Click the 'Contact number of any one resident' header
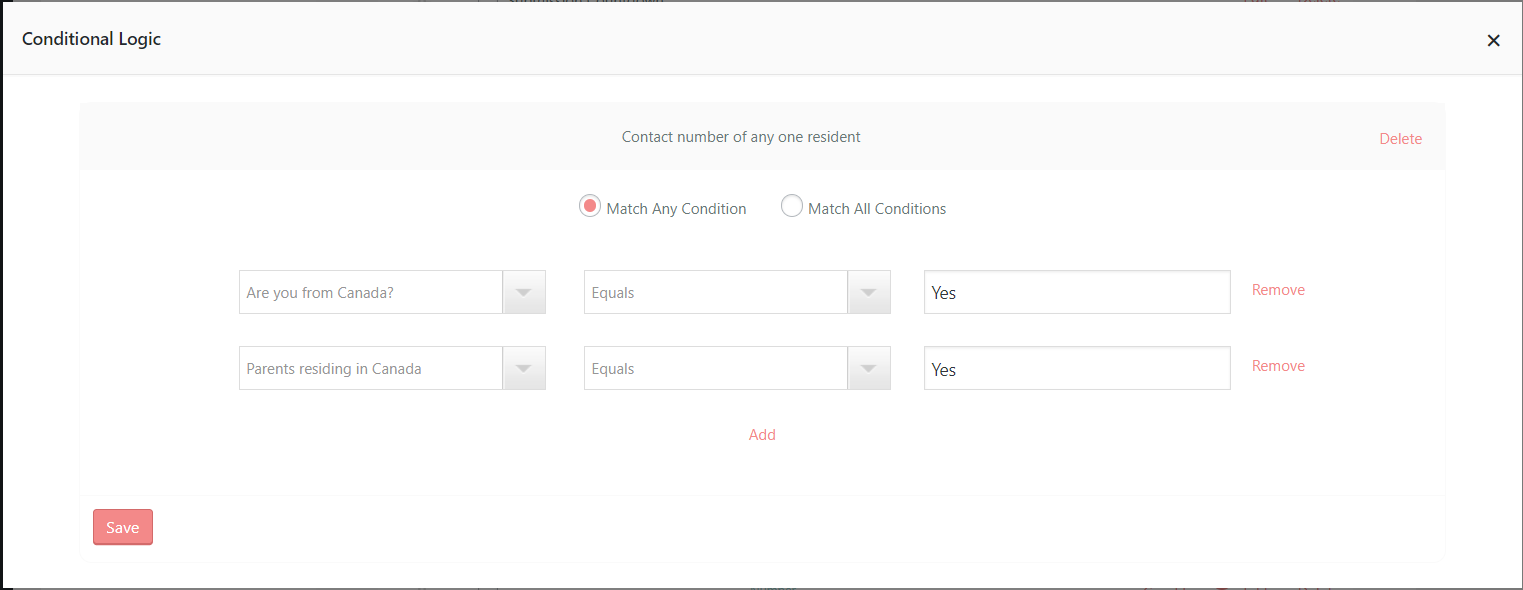The width and height of the screenshot is (1523, 590). click(740, 136)
